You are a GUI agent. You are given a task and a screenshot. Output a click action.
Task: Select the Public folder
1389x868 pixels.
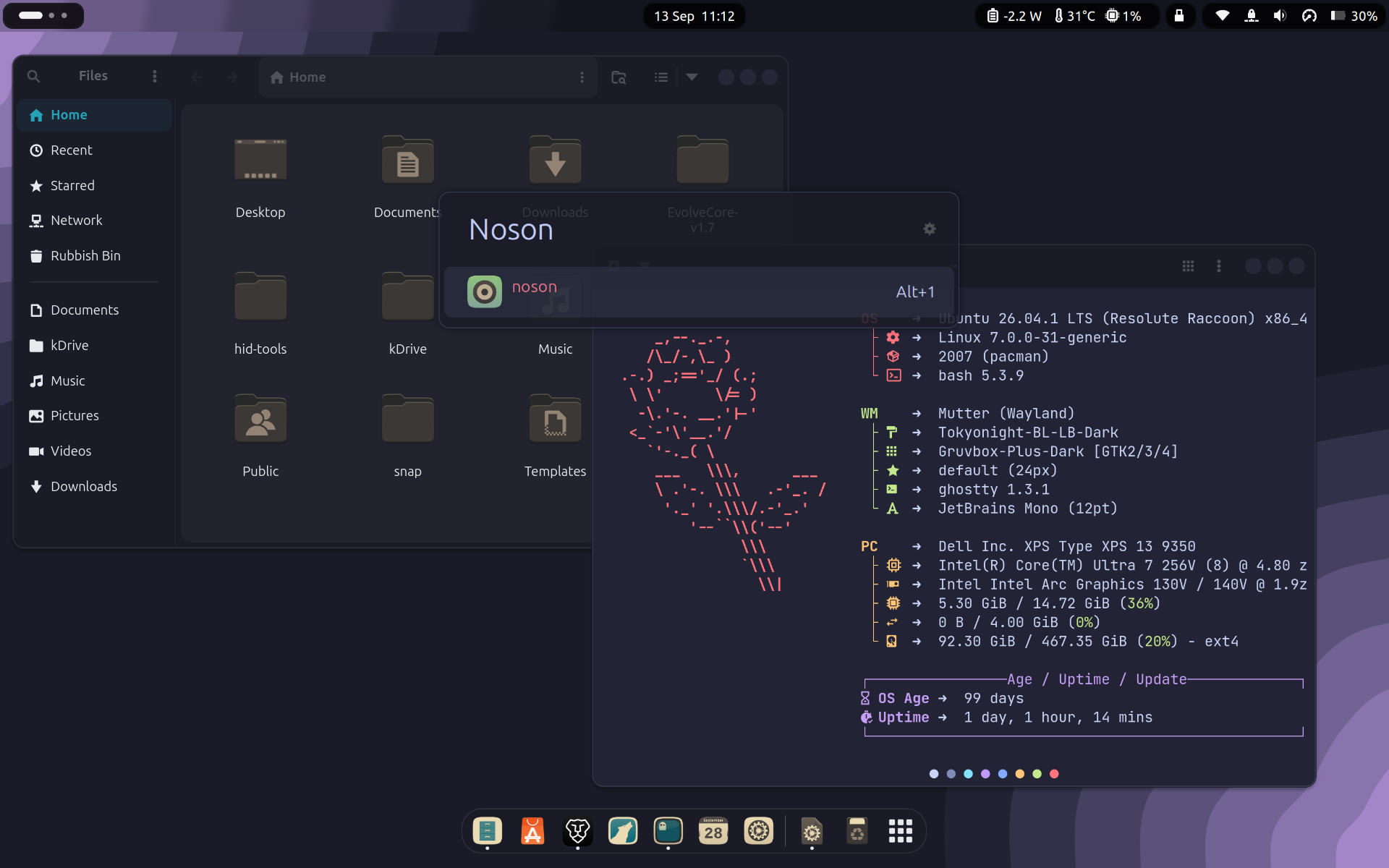(260, 435)
